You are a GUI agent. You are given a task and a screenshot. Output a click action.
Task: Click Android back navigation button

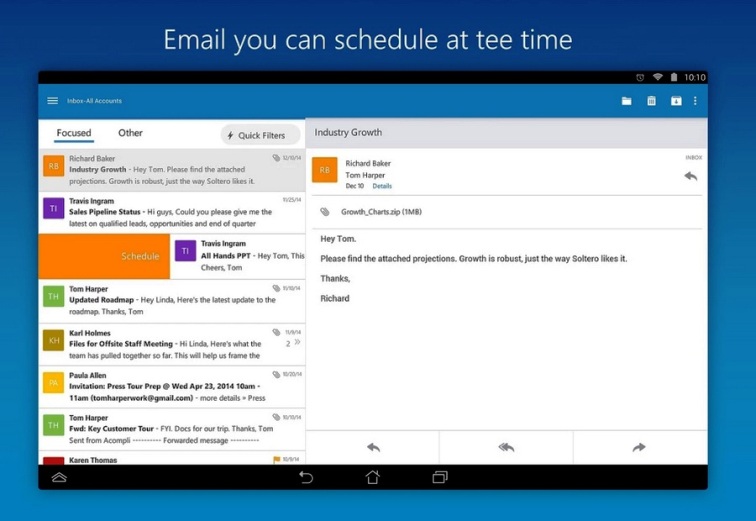pyautogui.click(x=306, y=477)
